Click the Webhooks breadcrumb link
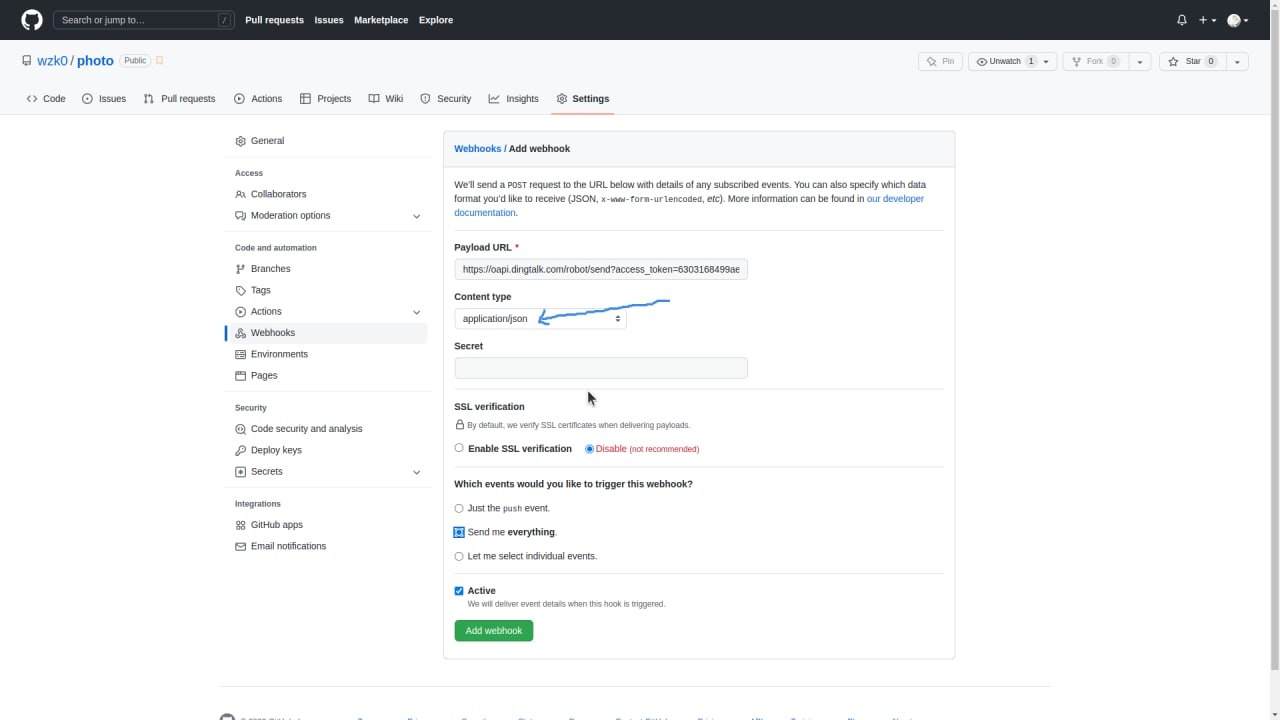Screen dimensions: 1280x720 [x=478, y=149]
